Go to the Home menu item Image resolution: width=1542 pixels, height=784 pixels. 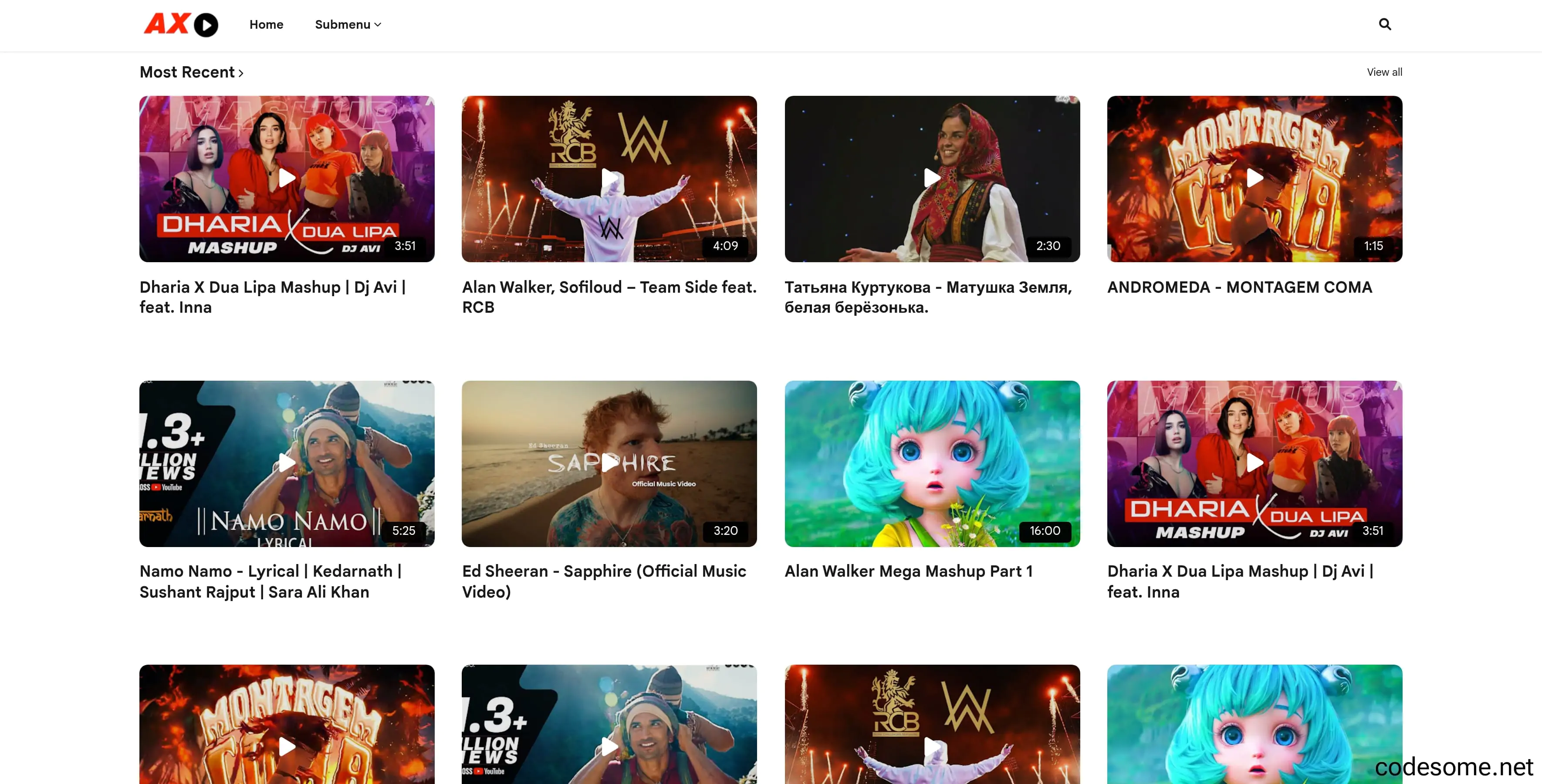tap(267, 24)
